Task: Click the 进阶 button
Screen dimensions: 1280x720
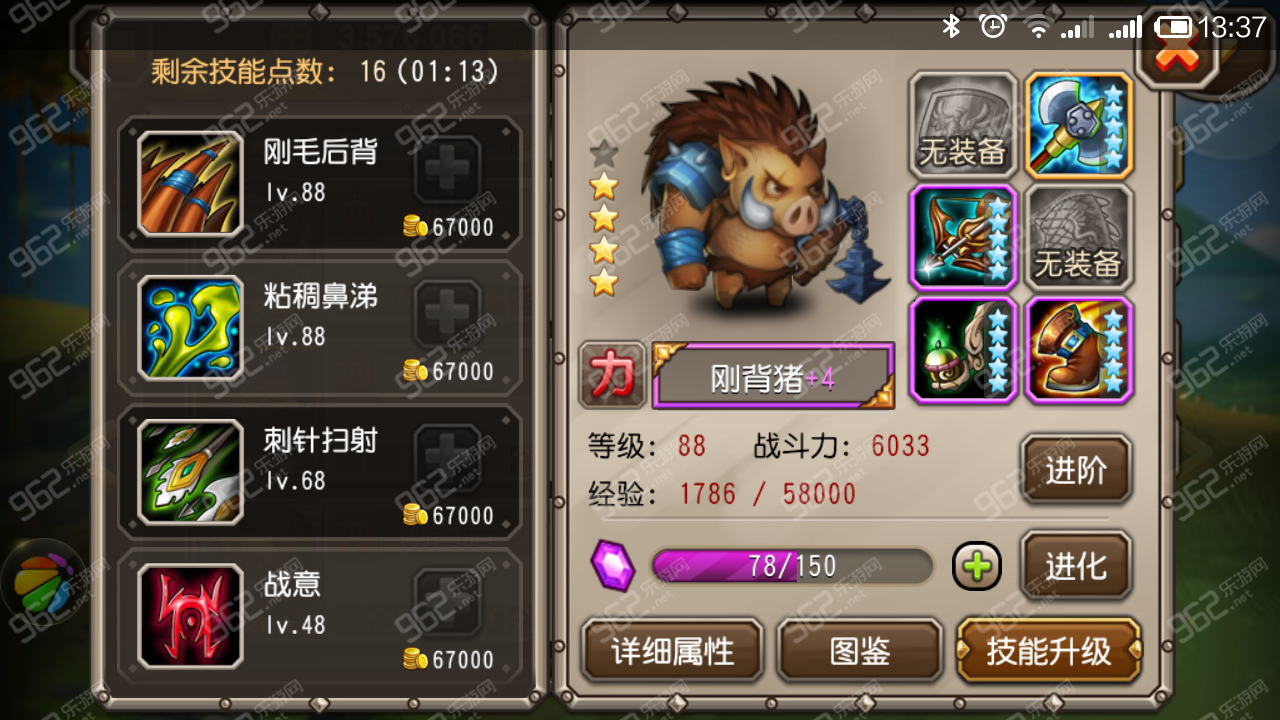Action: pos(1076,470)
